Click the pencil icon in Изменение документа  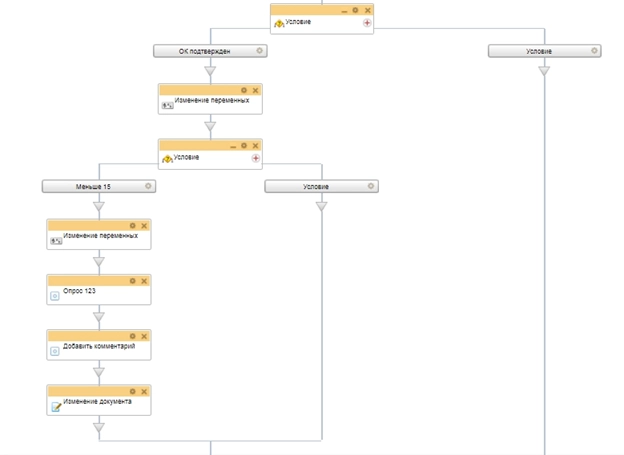(x=56, y=407)
